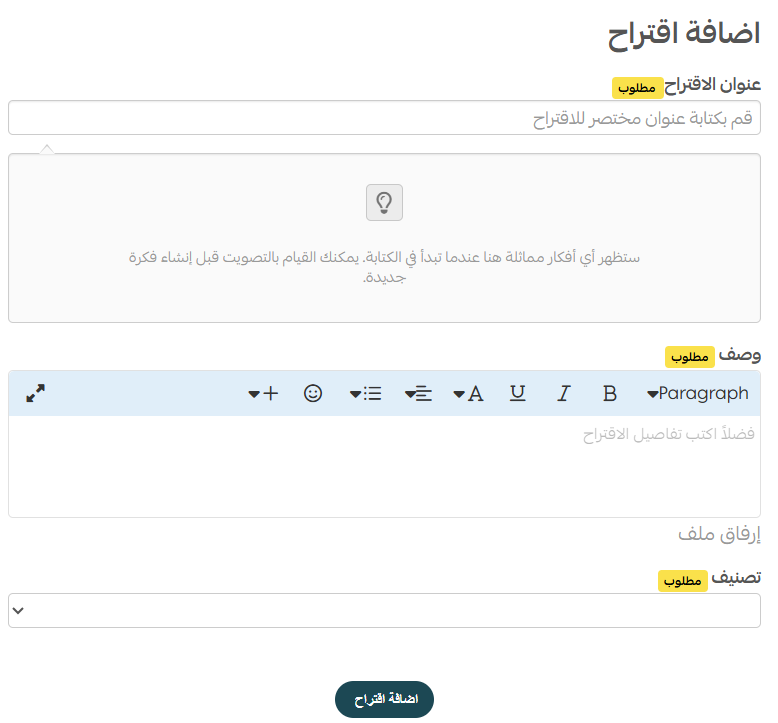Focus the suggestion title input field
Image resolution: width=778 pixels, height=723 pixels.
pyautogui.click(x=384, y=118)
